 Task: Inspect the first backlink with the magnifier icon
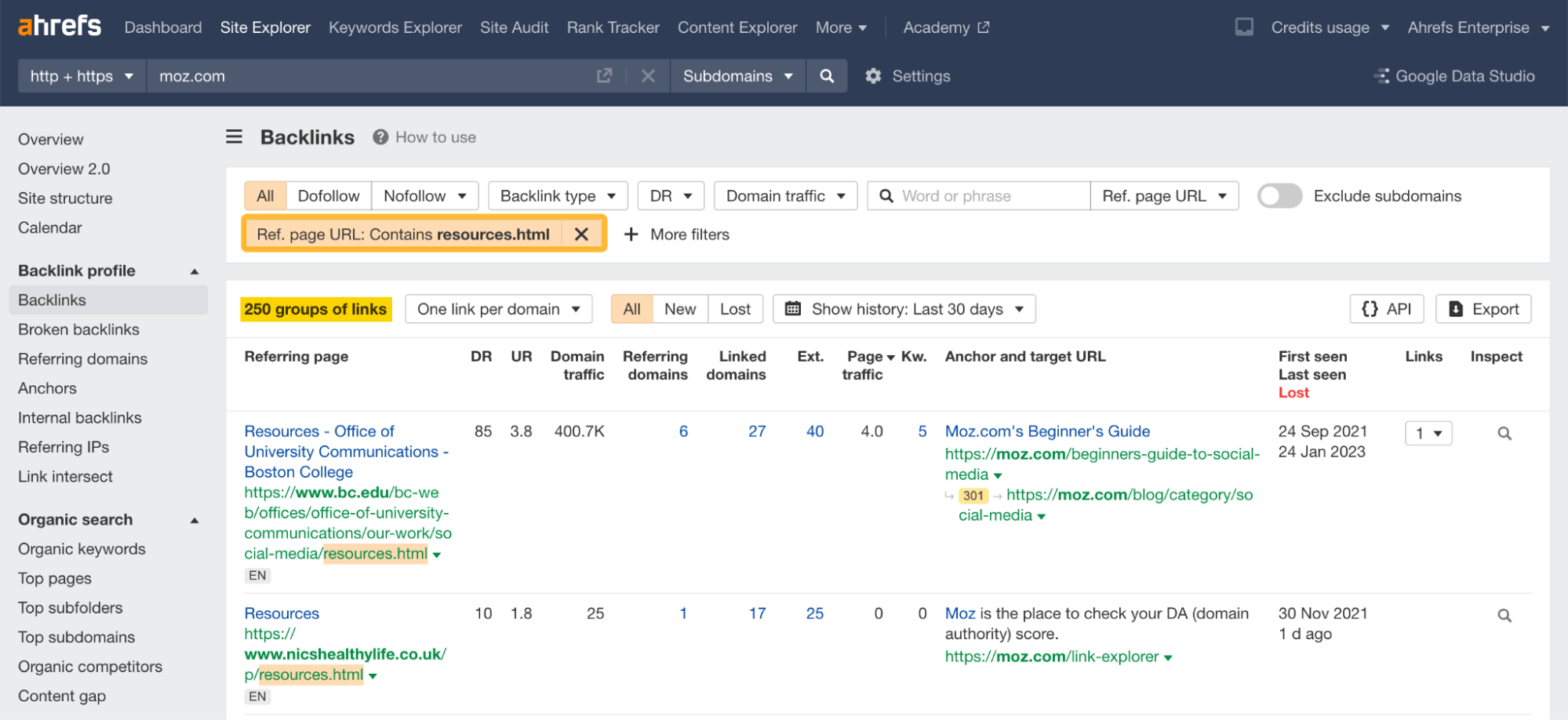point(1504,432)
